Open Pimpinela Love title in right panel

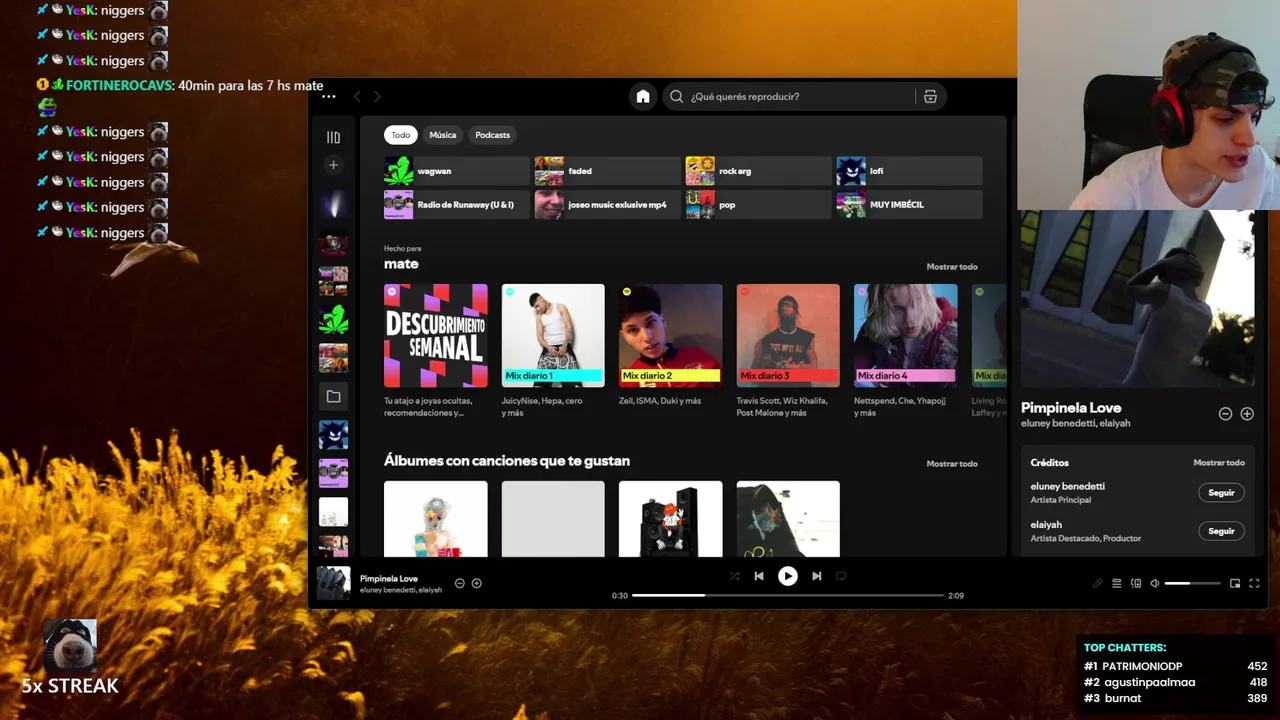[1071, 408]
